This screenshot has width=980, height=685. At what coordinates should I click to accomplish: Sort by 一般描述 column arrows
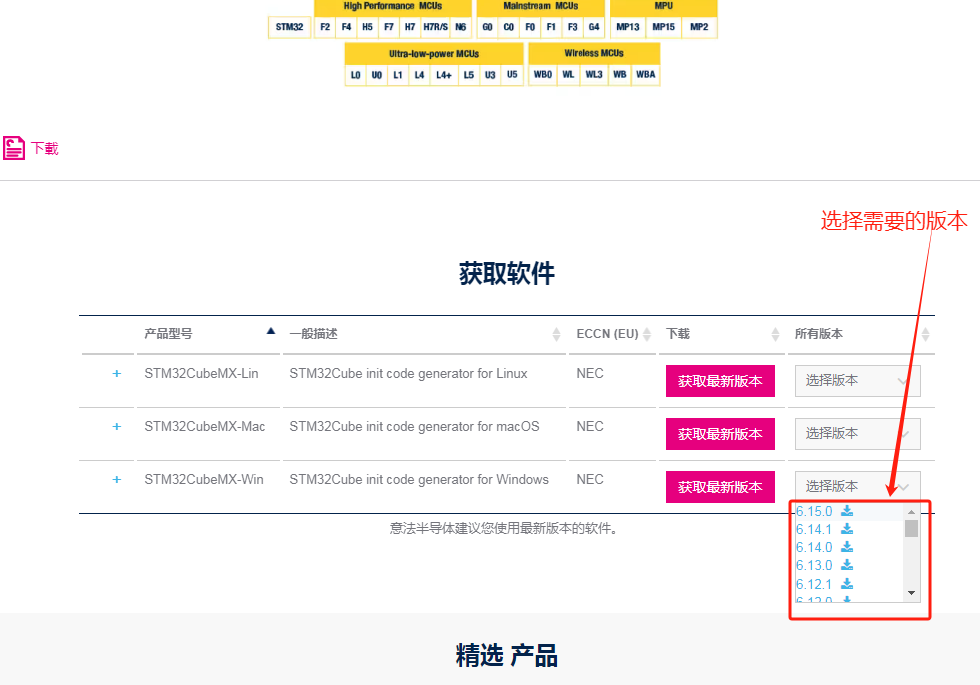point(556,334)
